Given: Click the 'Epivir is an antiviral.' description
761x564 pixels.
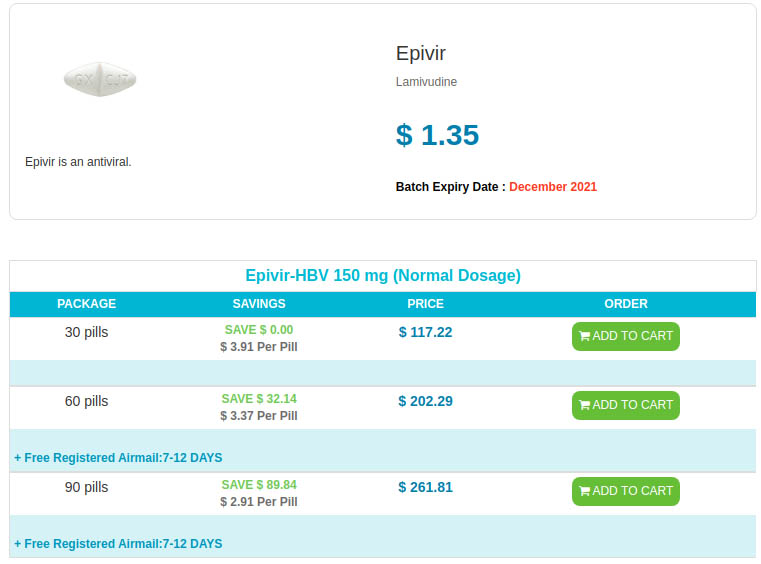Looking at the screenshot, I should (x=78, y=162).
